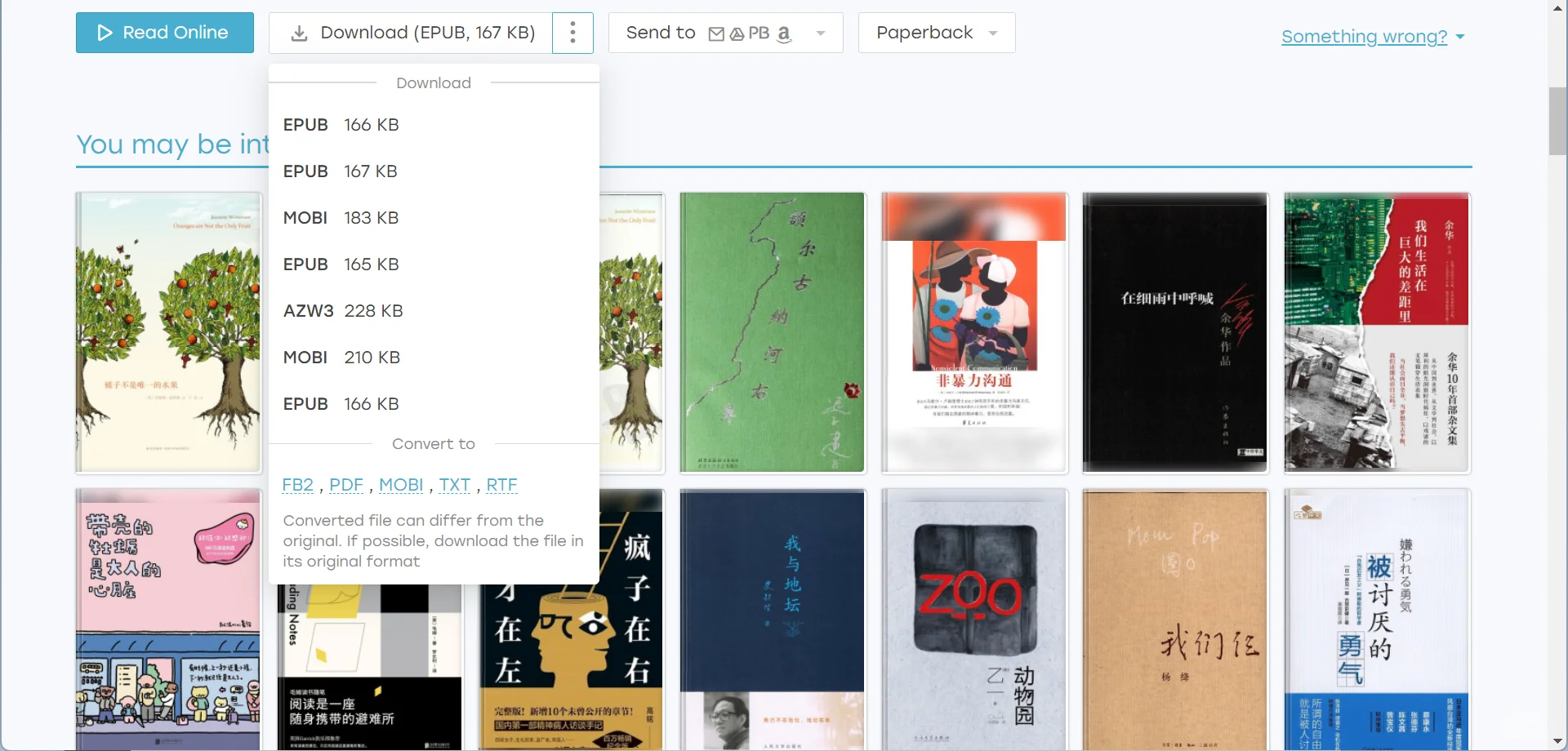Open the dark blue 我与地坛 book cover
The image size is (1568, 751).
coord(773,620)
